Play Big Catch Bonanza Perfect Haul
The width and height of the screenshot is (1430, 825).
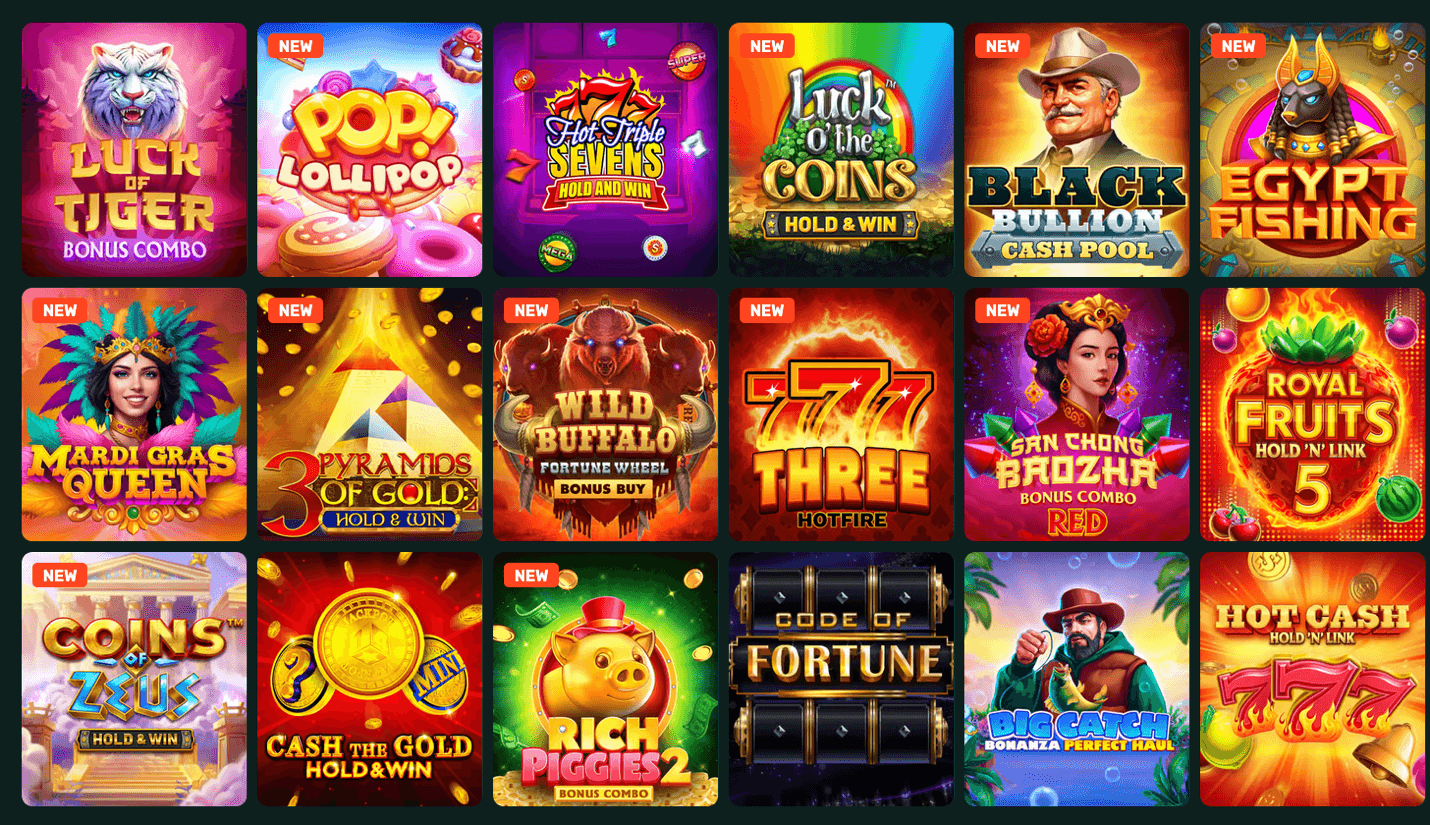point(1076,679)
